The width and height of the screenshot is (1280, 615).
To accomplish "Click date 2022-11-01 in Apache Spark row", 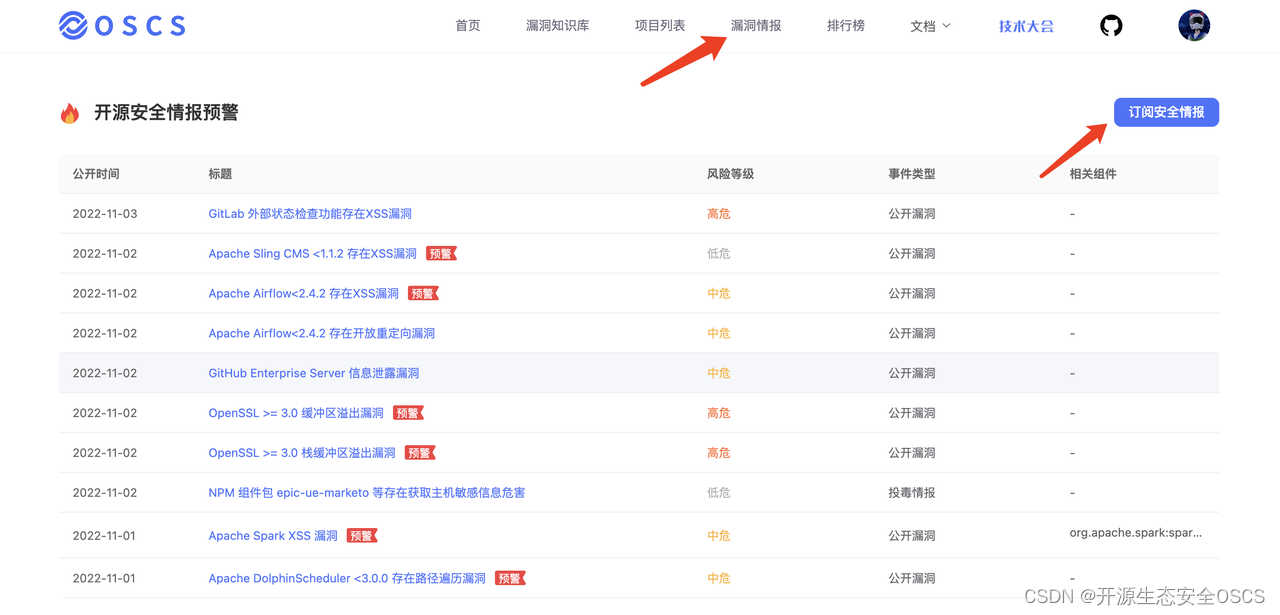I will 105,536.
